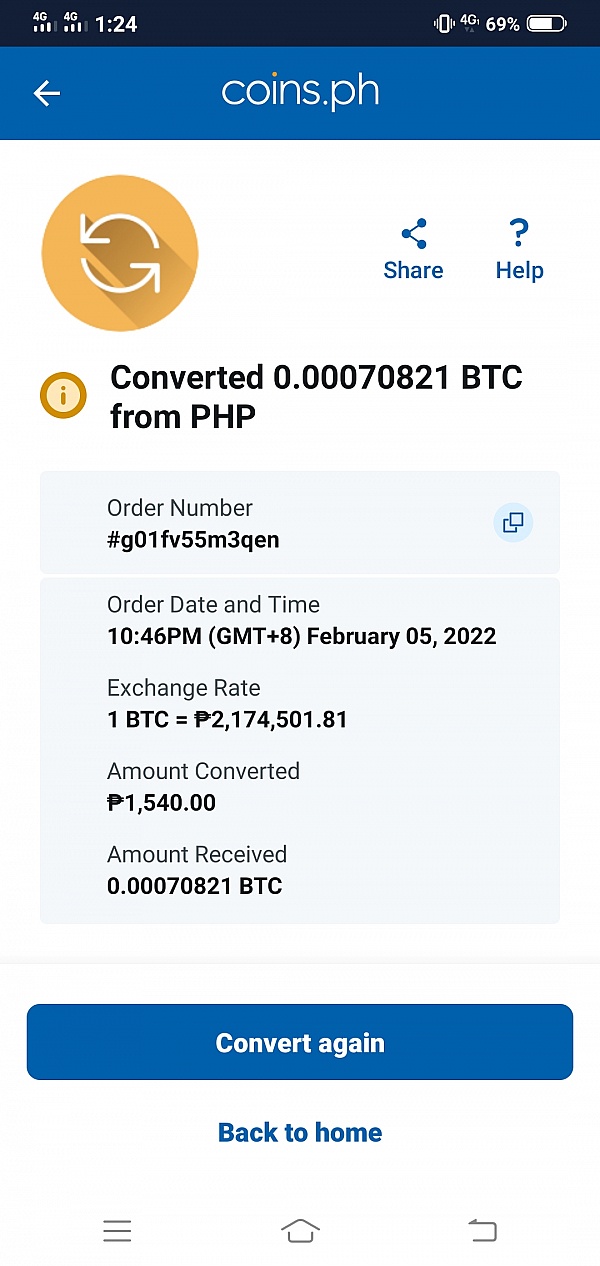Tap the exchange rate value
Screen dimensions: 600x1266
[227, 719]
